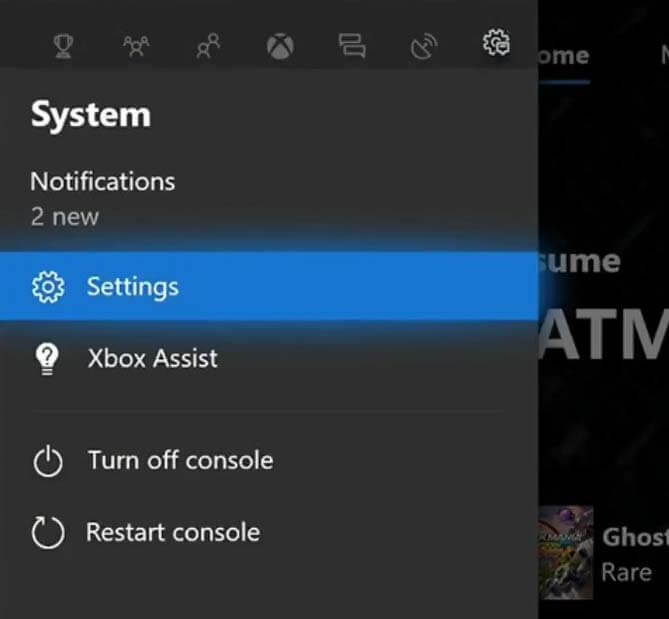Click the power icon for console shutdown
This screenshot has width=669, height=619.
click(x=48, y=461)
